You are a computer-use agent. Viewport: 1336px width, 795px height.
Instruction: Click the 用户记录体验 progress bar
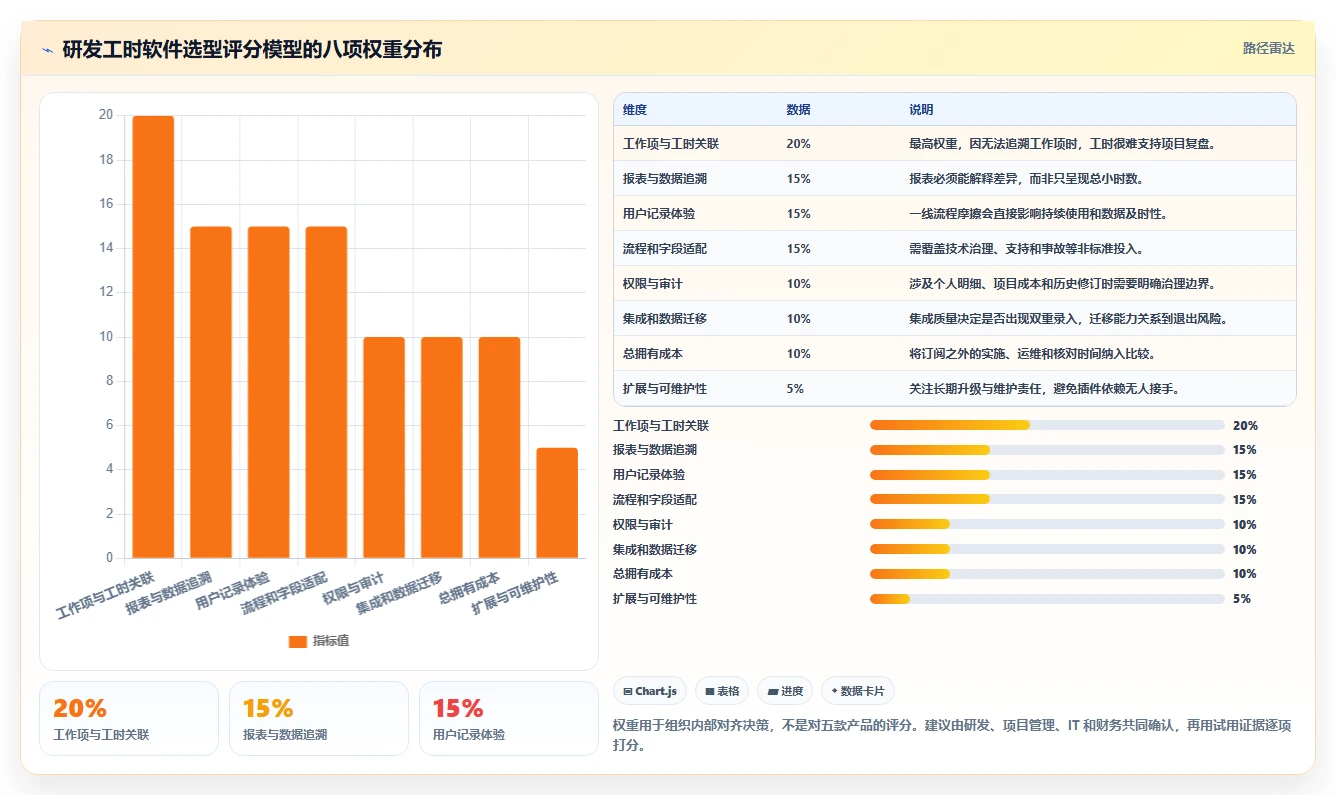(1047, 475)
